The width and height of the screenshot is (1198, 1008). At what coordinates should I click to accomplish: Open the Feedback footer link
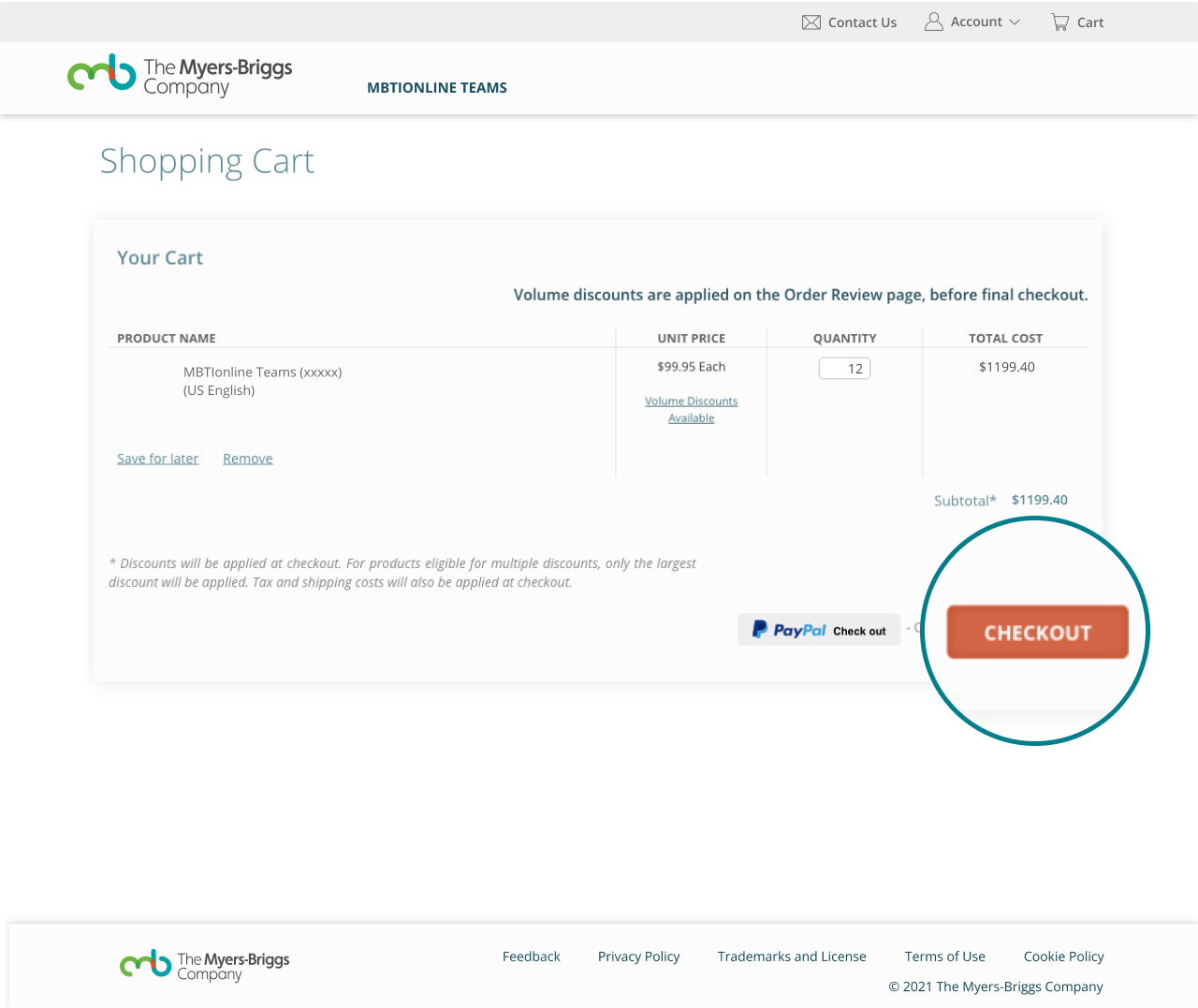(x=532, y=957)
